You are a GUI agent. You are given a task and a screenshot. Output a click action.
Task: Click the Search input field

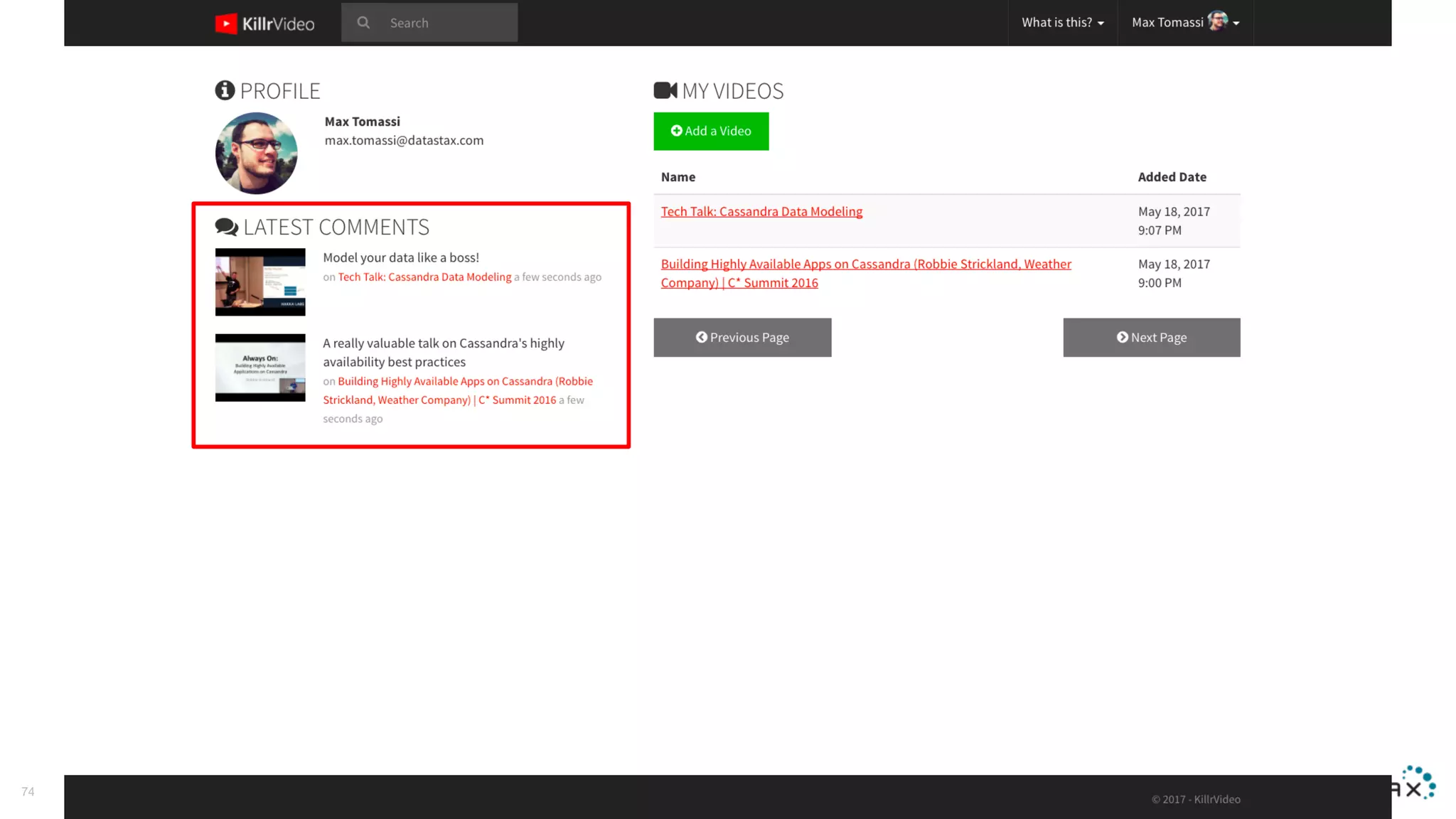(x=448, y=23)
